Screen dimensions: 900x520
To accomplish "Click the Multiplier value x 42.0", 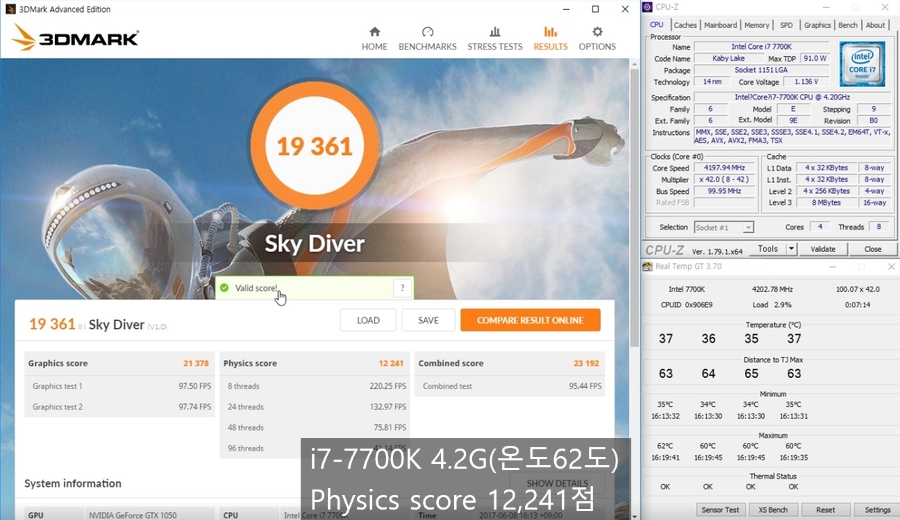I will (726, 179).
